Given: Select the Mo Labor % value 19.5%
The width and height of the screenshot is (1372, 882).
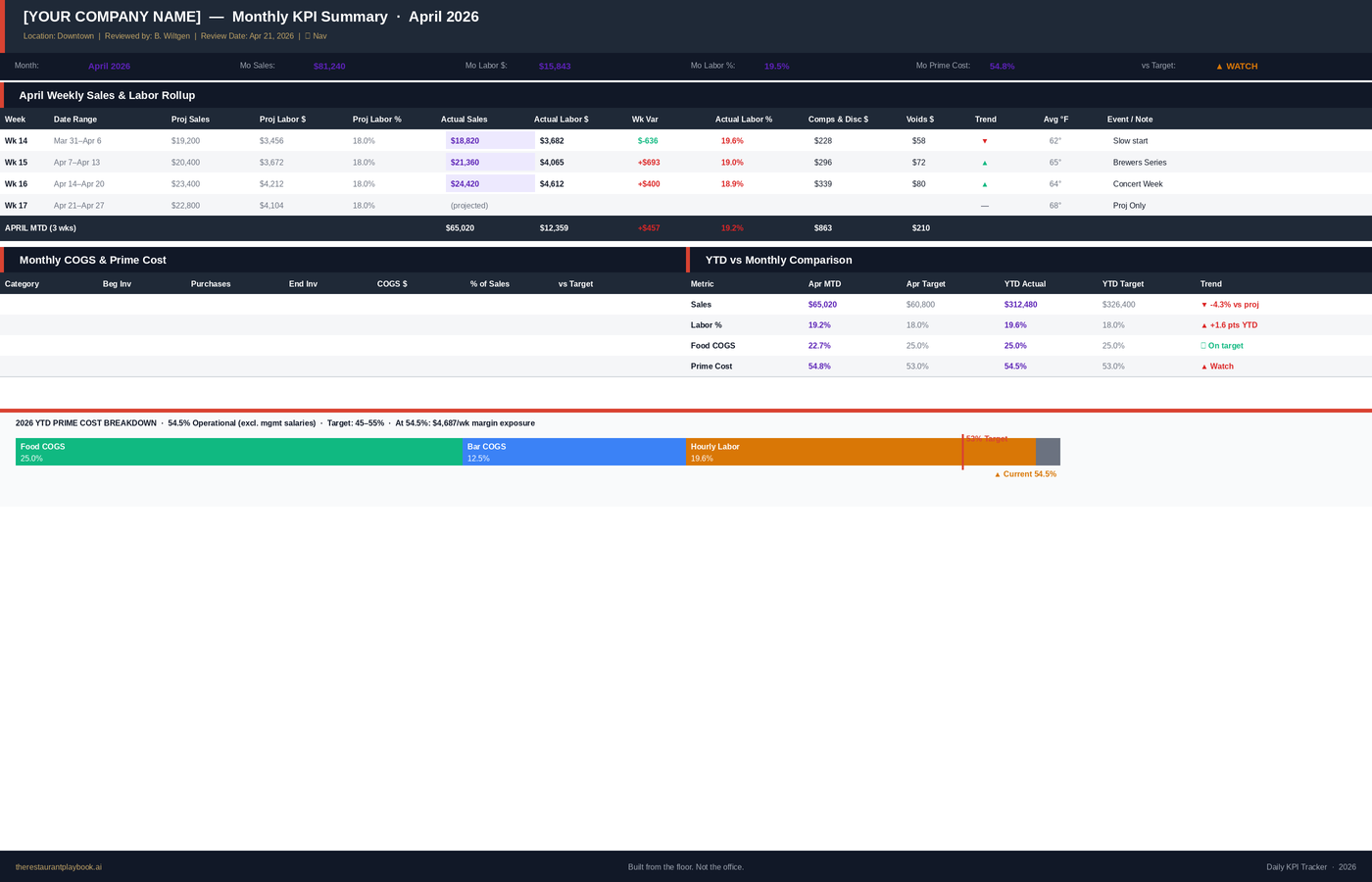Looking at the screenshot, I should pyautogui.click(x=776, y=67).
